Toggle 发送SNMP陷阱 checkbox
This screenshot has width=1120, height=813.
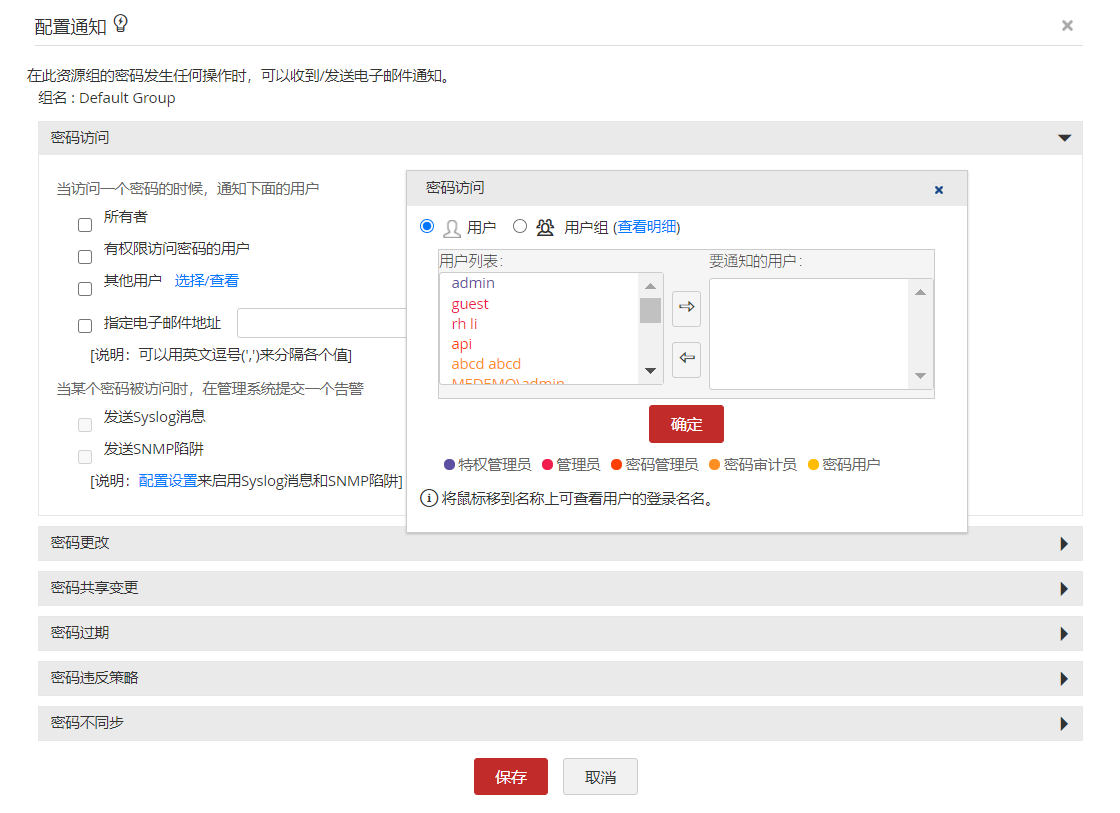(x=85, y=457)
